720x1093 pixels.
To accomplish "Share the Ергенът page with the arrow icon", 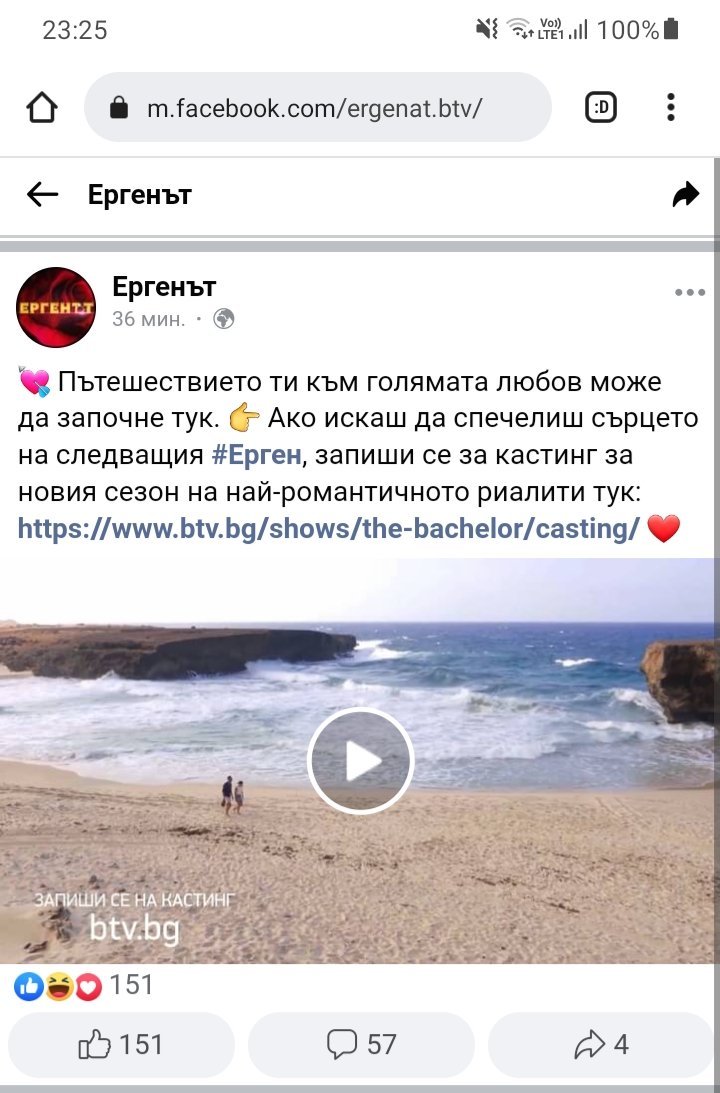I will (685, 194).
